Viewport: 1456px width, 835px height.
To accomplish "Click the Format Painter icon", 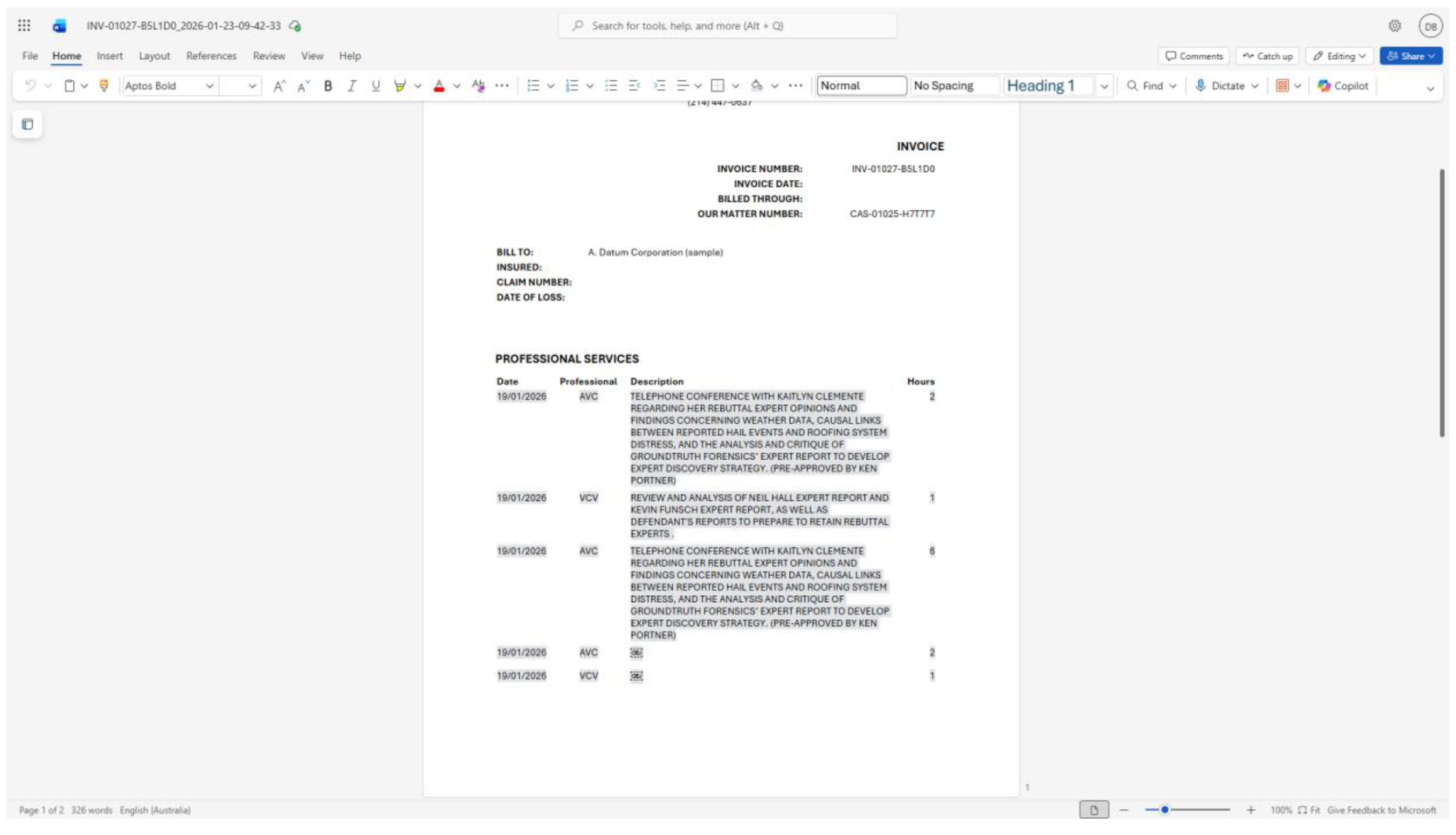I will pos(104,86).
